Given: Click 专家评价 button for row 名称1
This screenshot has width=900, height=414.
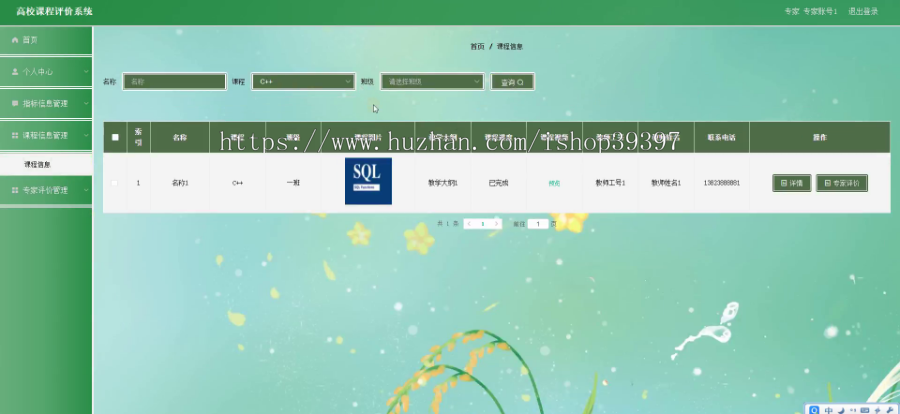Looking at the screenshot, I should click(x=841, y=183).
